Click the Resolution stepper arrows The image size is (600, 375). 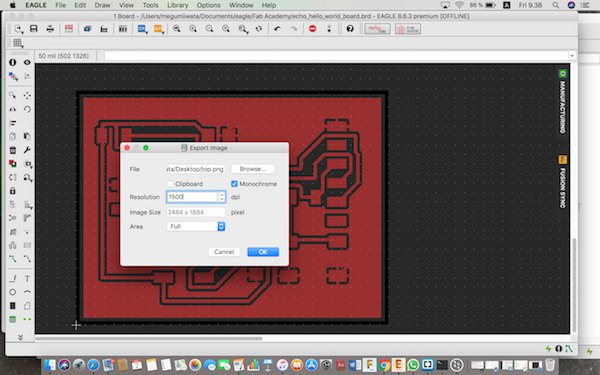222,197
